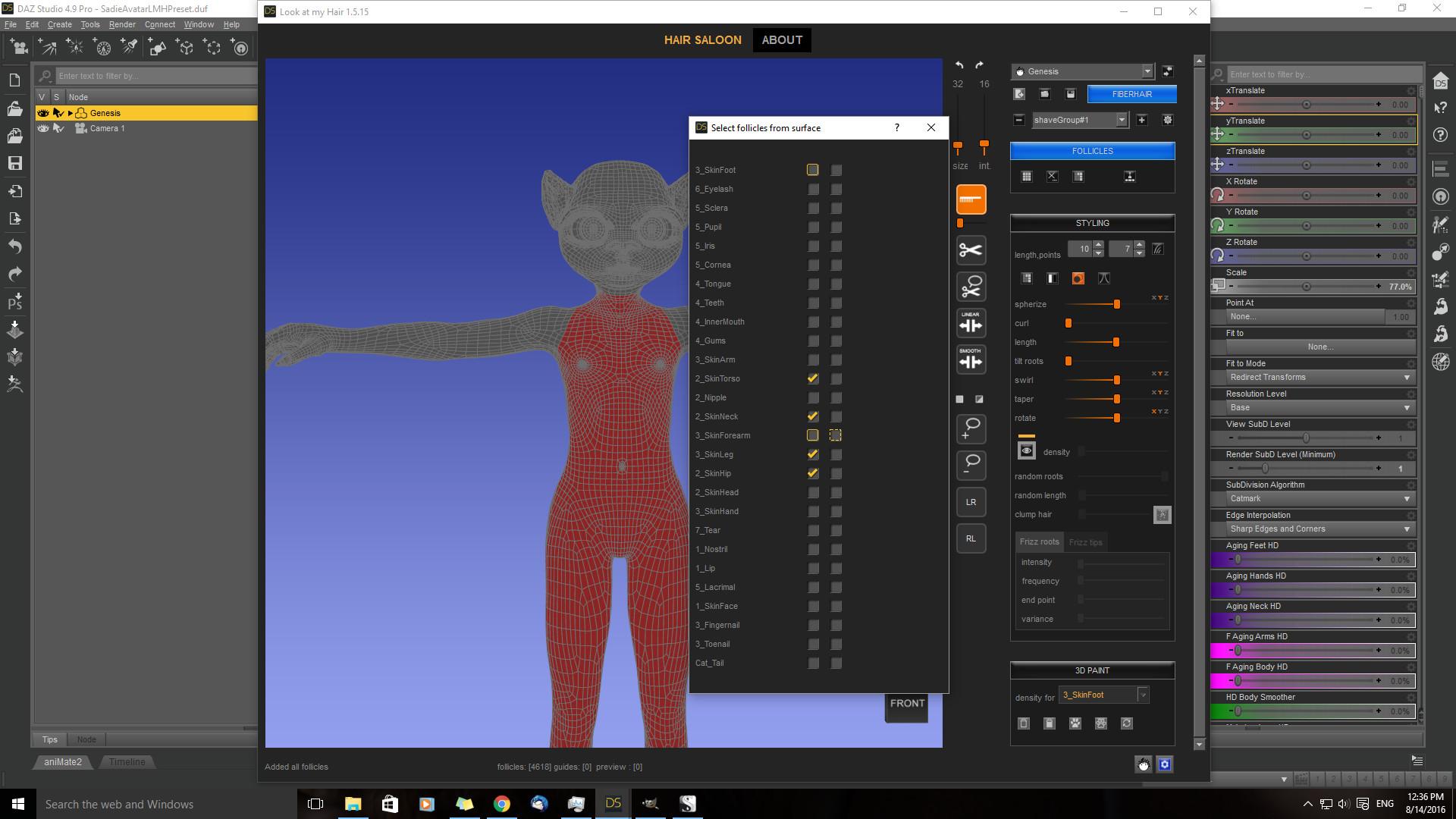1456x819 pixels.
Task: Open the Render menu
Action: 122,24
